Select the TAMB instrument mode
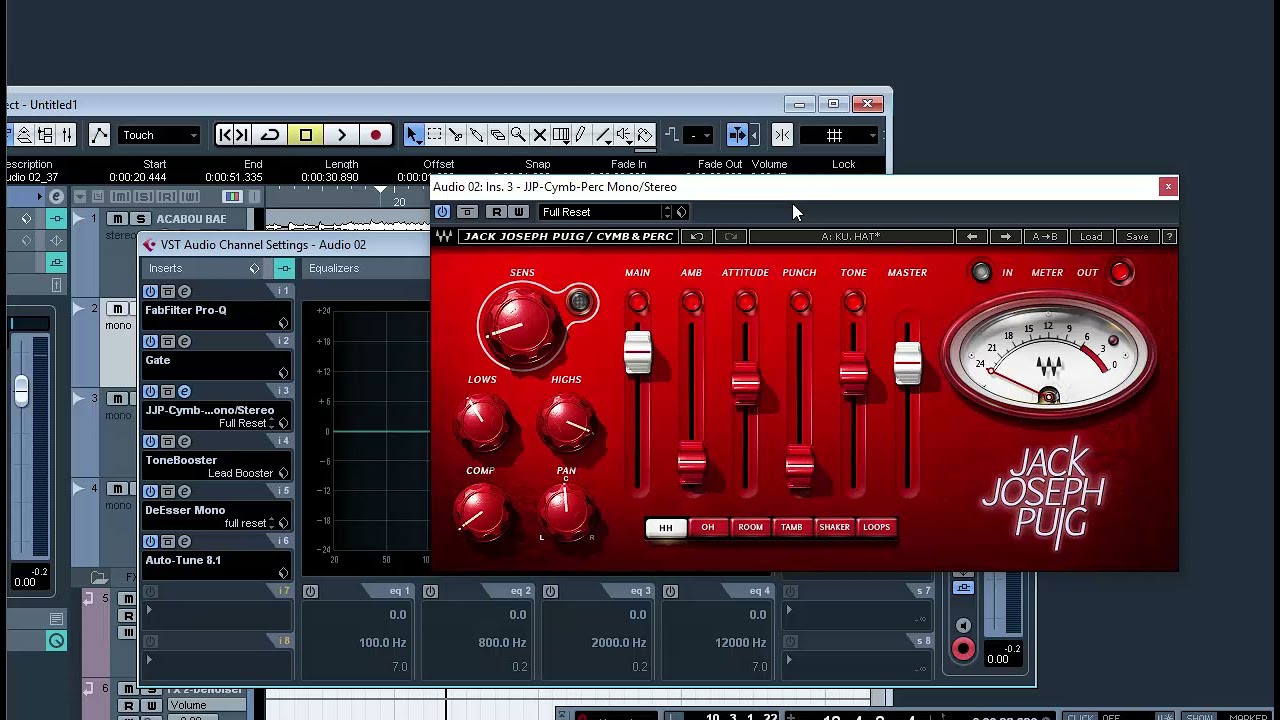Image resolution: width=1280 pixels, height=720 pixels. point(791,527)
